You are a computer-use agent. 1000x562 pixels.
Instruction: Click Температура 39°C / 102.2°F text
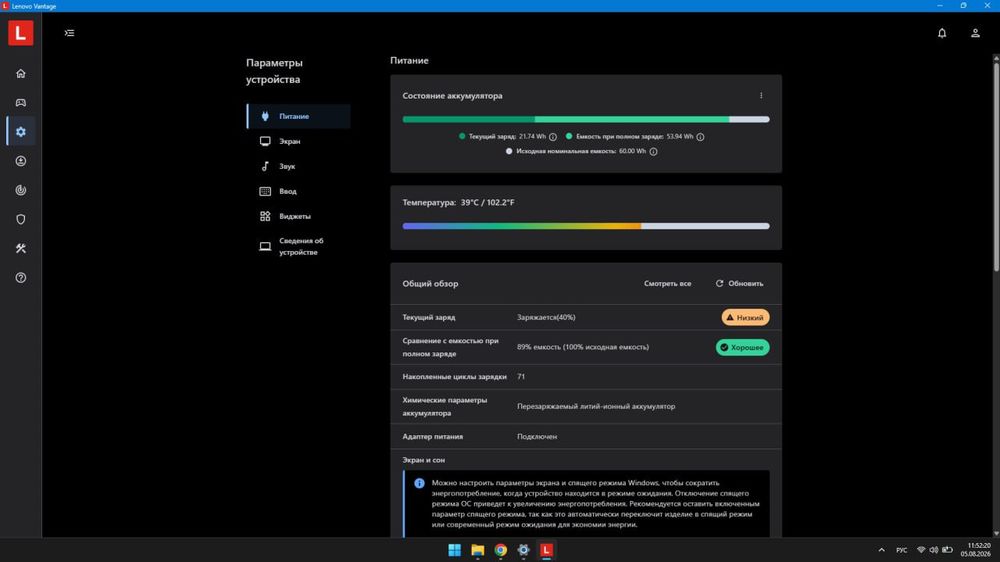[459, 202]
